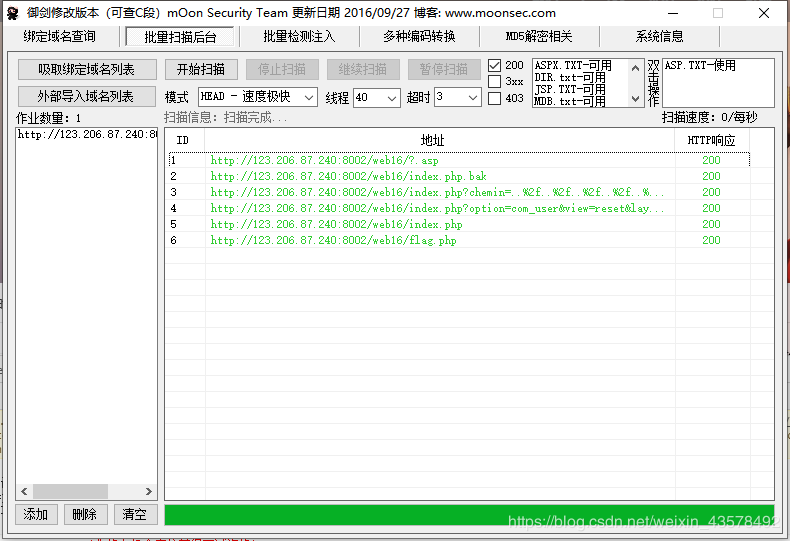Image resolution: width=790 pixels, height=541 pixels.
Task: Switch to 系统信息 tab
Action: 659,36
